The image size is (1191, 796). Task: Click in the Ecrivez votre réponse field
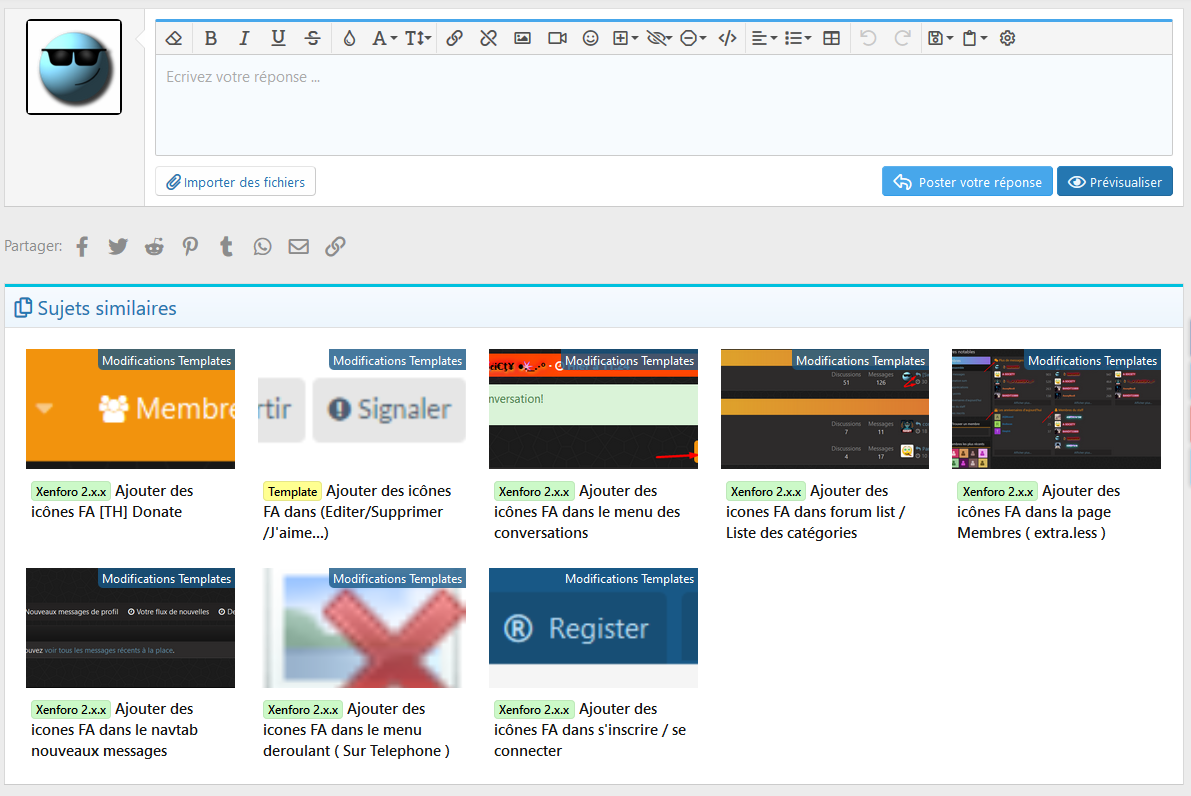click(663, 105)
